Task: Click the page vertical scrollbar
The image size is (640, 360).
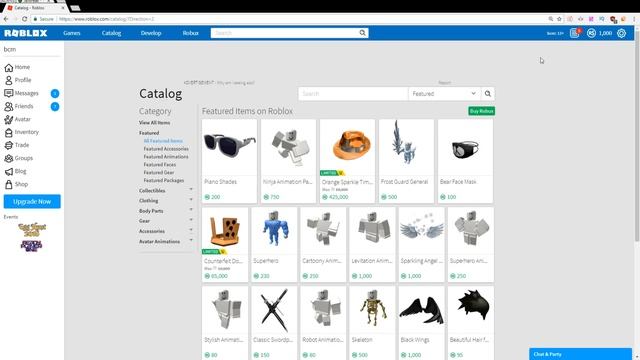Action: pyautogui.click(x=637, y=135)
